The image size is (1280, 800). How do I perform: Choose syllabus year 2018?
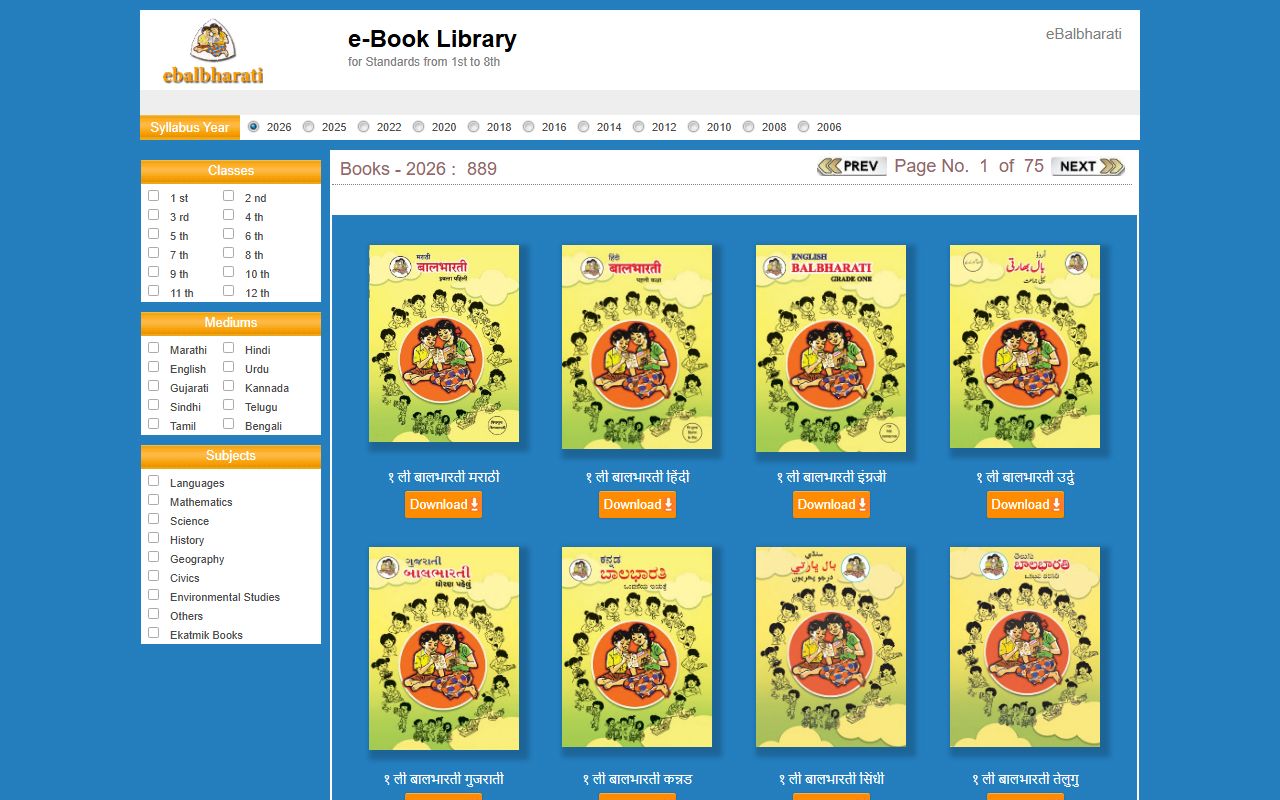pos(474,127)
